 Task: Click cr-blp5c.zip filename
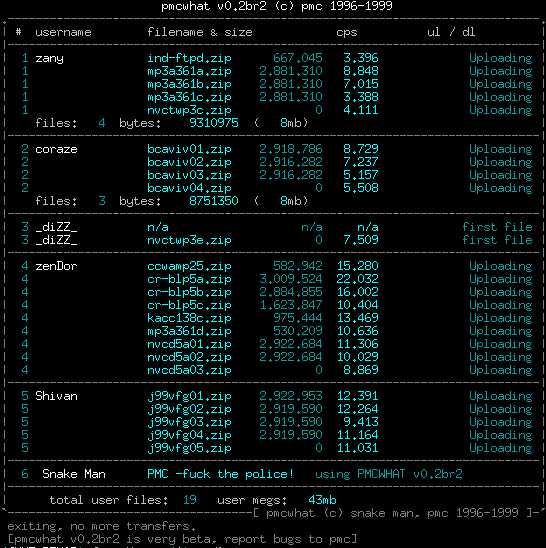[189, 305]
